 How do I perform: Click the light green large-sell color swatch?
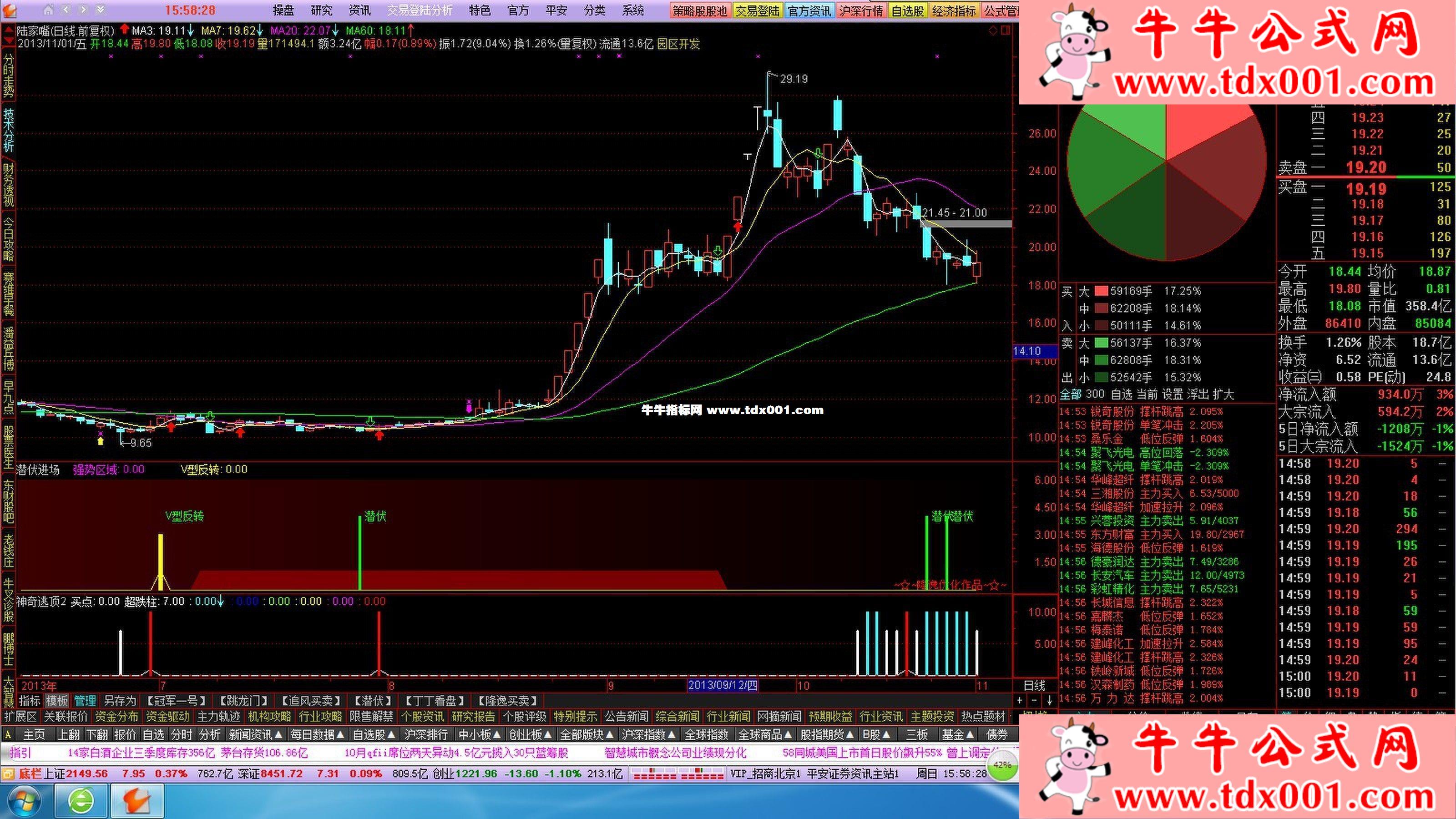(x=1101, y=343)
